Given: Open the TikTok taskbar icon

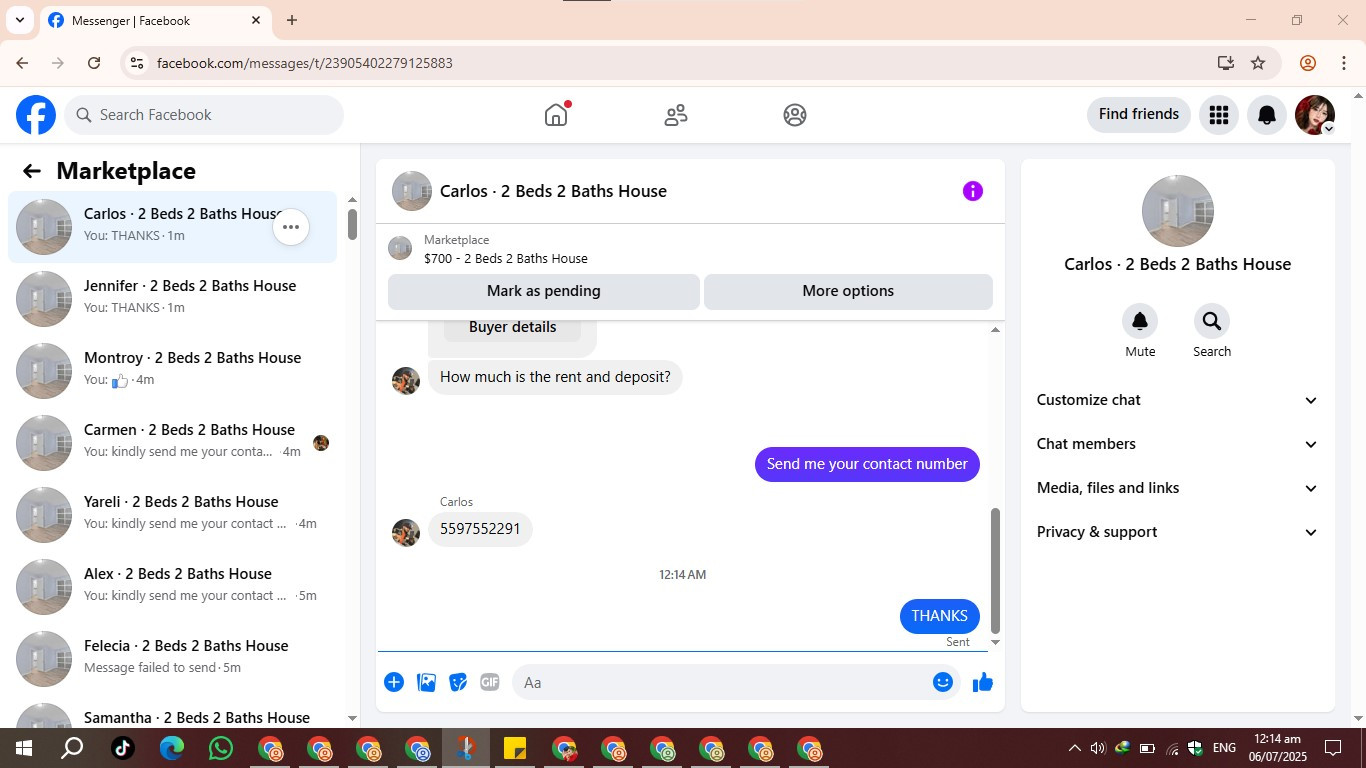Looking at the screenshot, I should (x=122, y=748).
